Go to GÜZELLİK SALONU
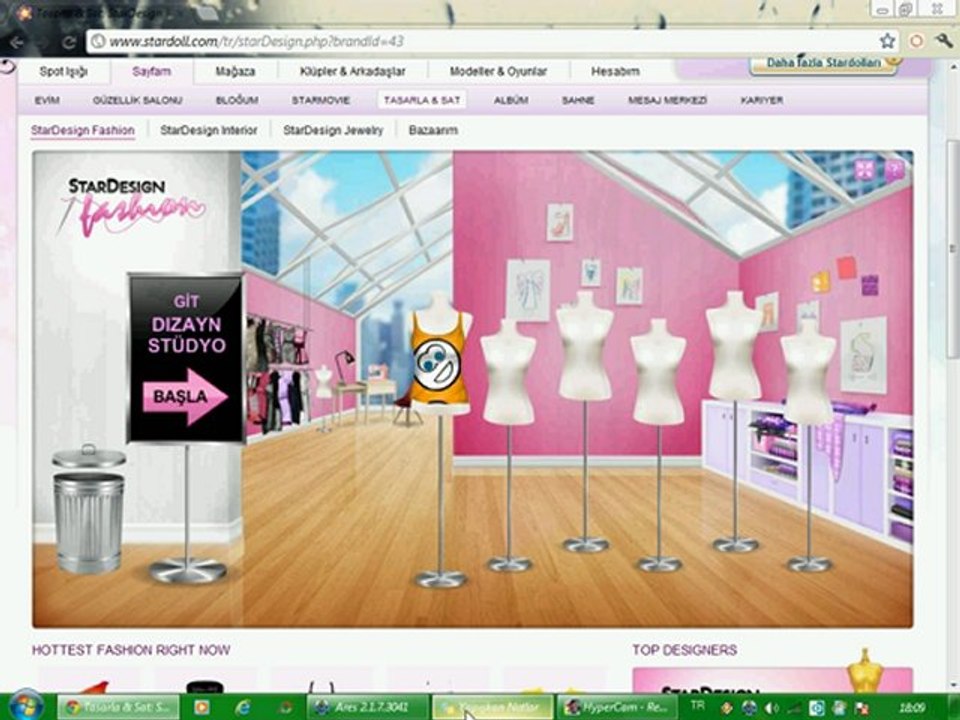 tap(138, 100)
